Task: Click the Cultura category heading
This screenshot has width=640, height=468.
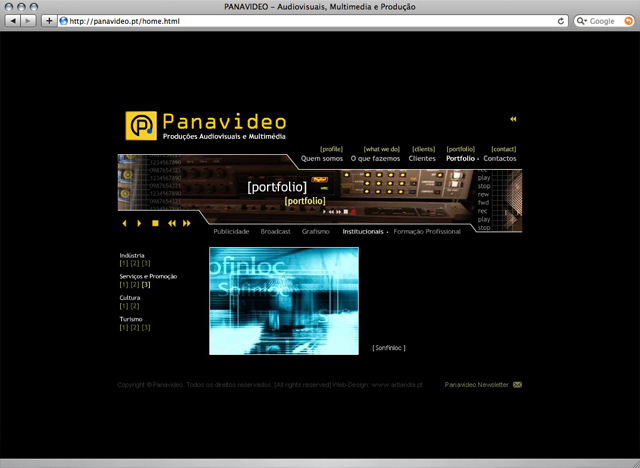Action: tap(130, 298)
